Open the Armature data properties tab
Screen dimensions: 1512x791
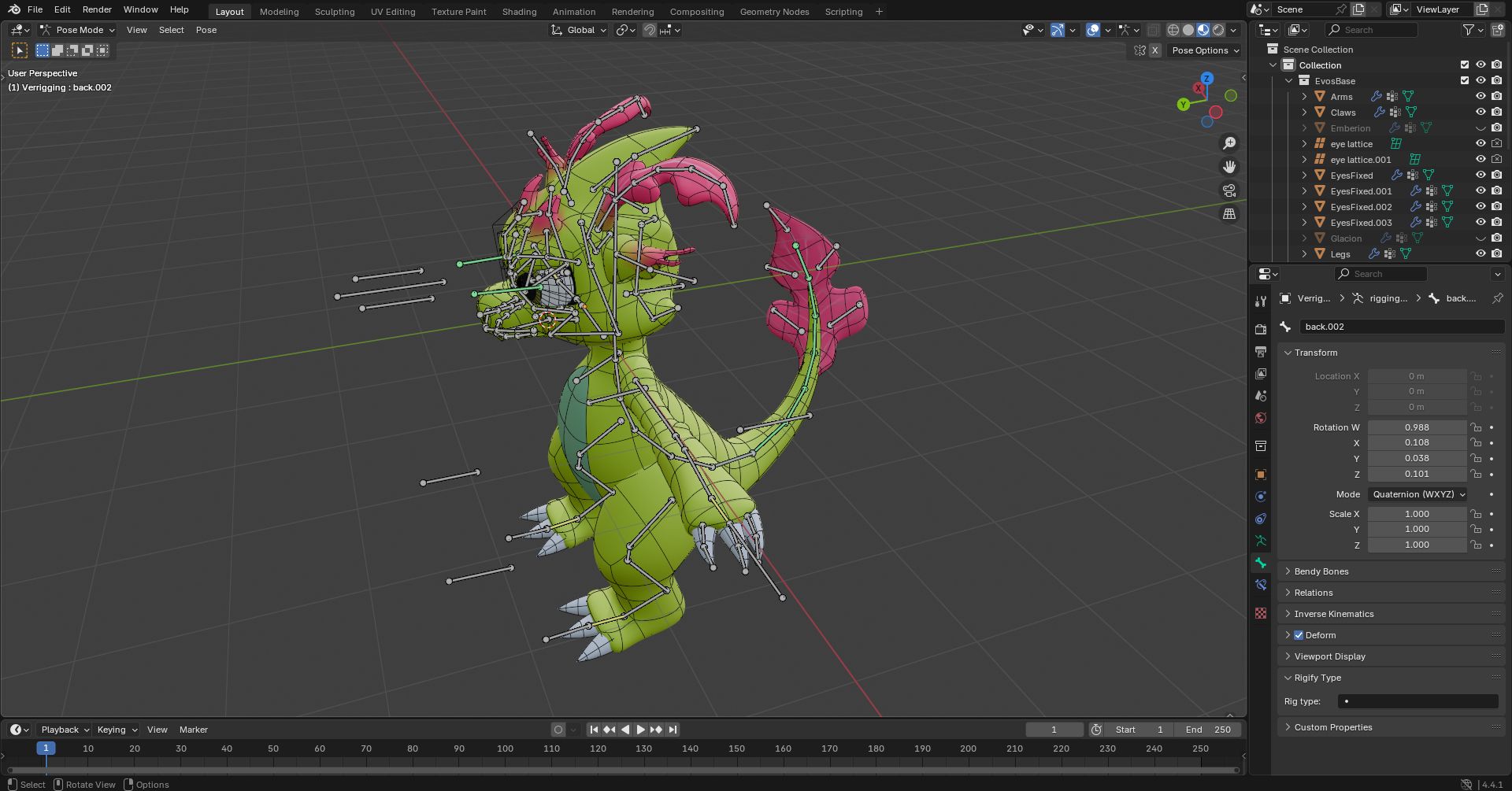1261,541
